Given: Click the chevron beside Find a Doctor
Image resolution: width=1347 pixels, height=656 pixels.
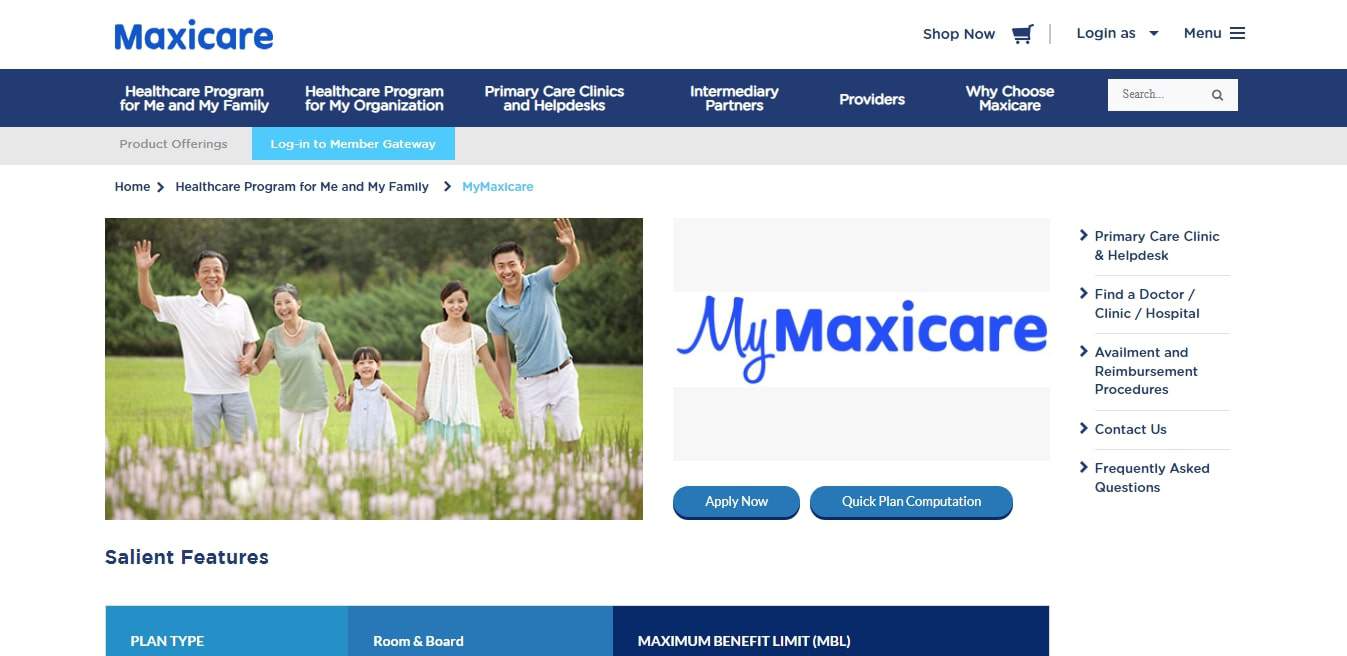Looking at the screenshot, I should click(x=1083, y=294).
